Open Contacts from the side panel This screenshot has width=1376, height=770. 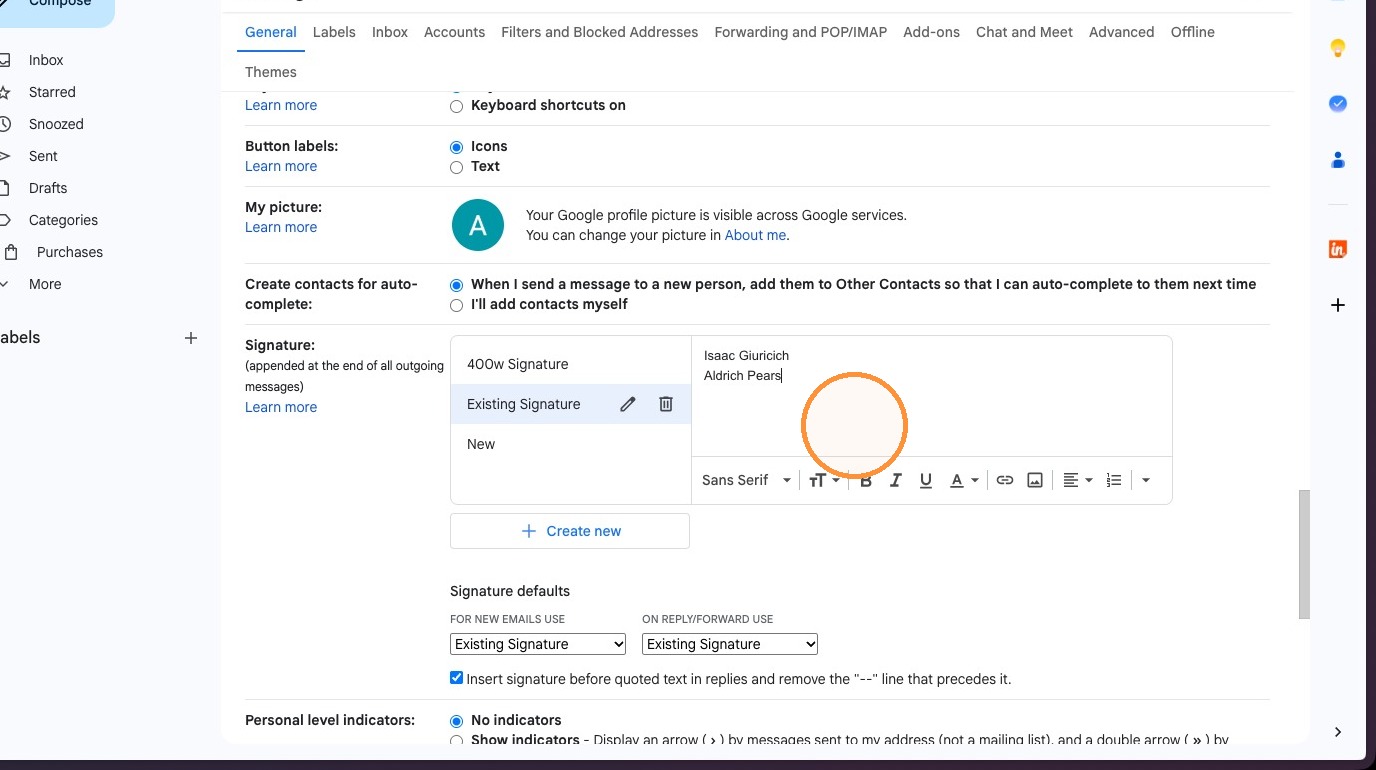click(x=1338, y=160)
